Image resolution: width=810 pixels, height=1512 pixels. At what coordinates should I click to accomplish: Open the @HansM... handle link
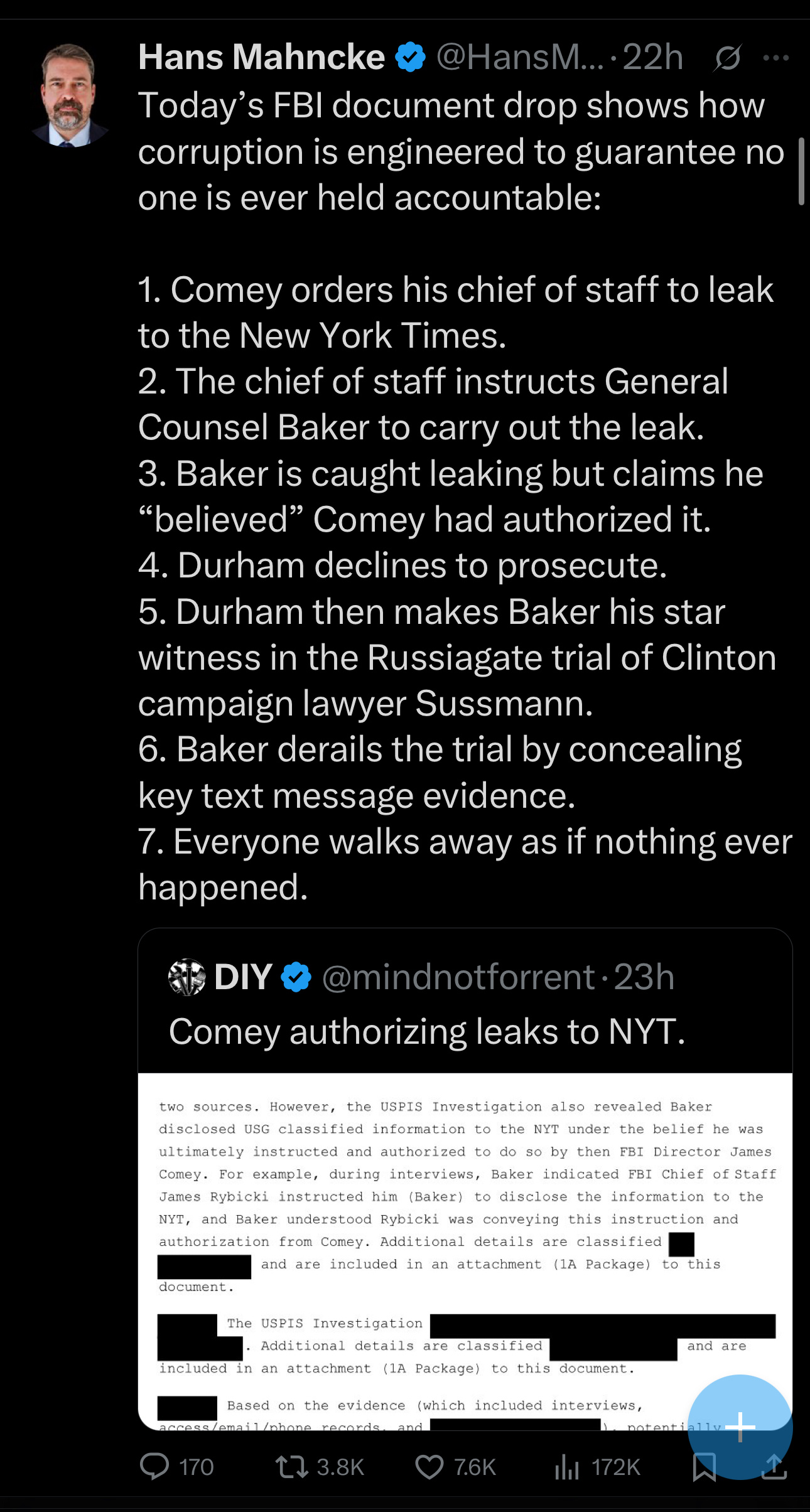click(x=521, y=57)
